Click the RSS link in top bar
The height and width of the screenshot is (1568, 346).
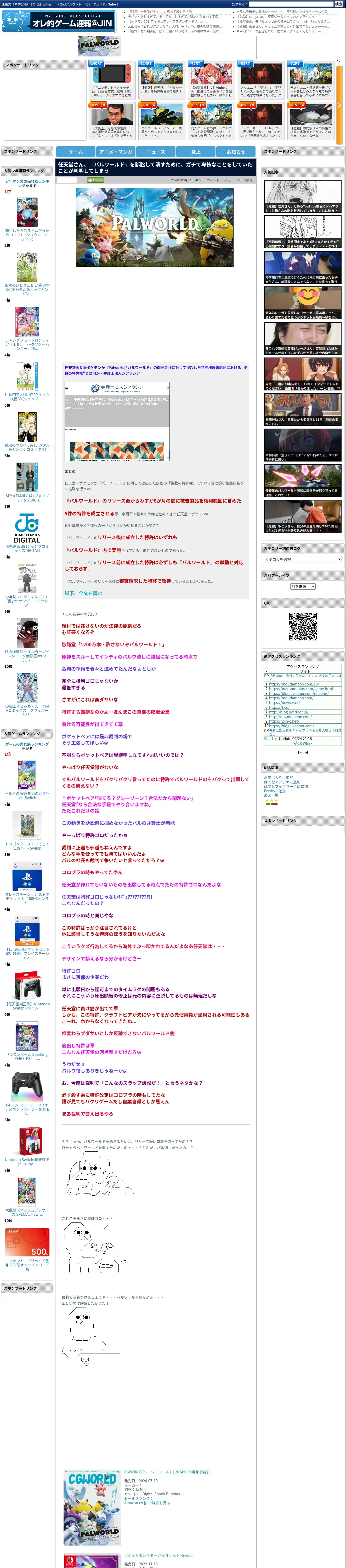[x=87, y=4]
